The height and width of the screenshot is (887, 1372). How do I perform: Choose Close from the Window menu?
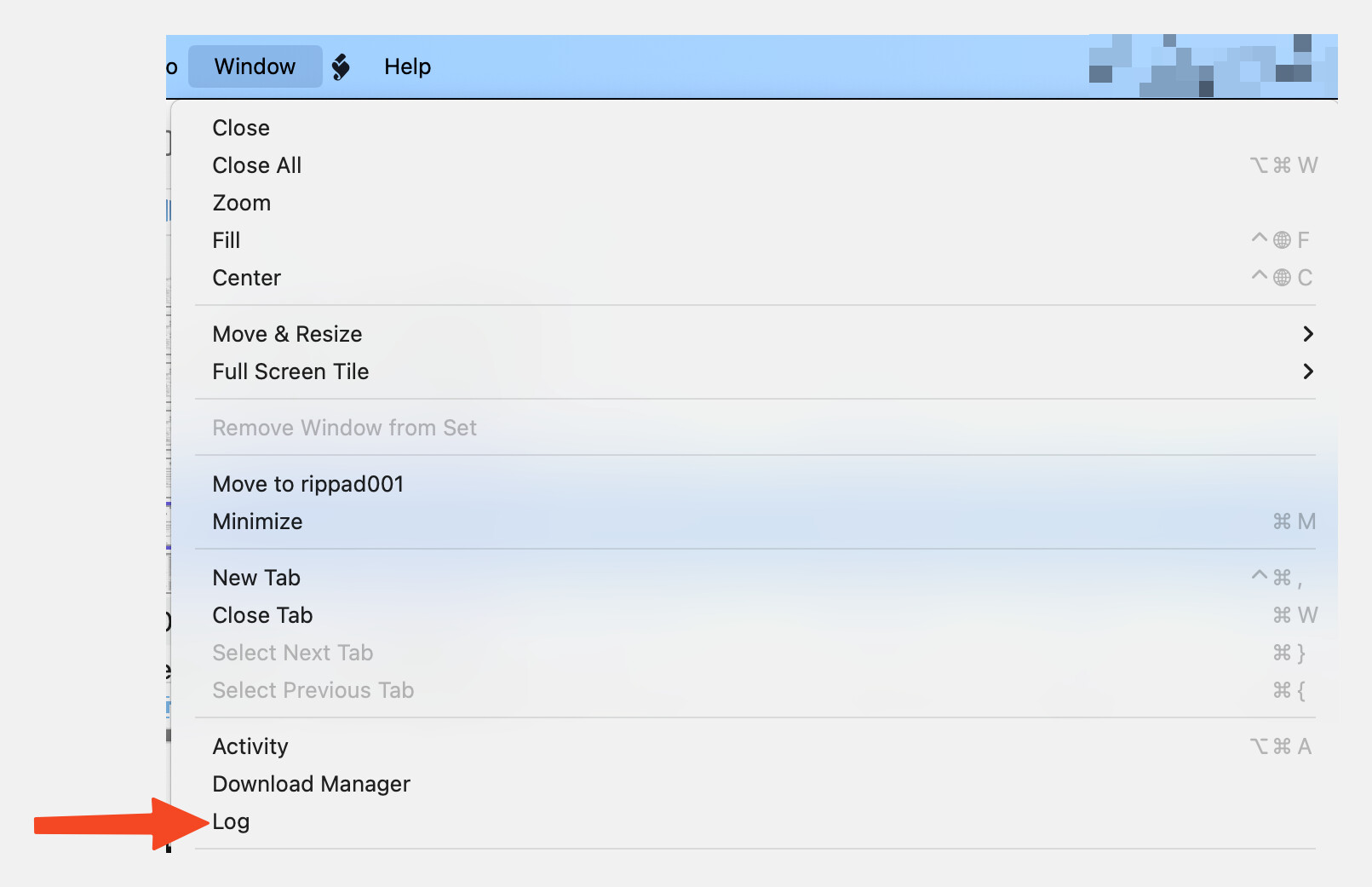(241, 128)
